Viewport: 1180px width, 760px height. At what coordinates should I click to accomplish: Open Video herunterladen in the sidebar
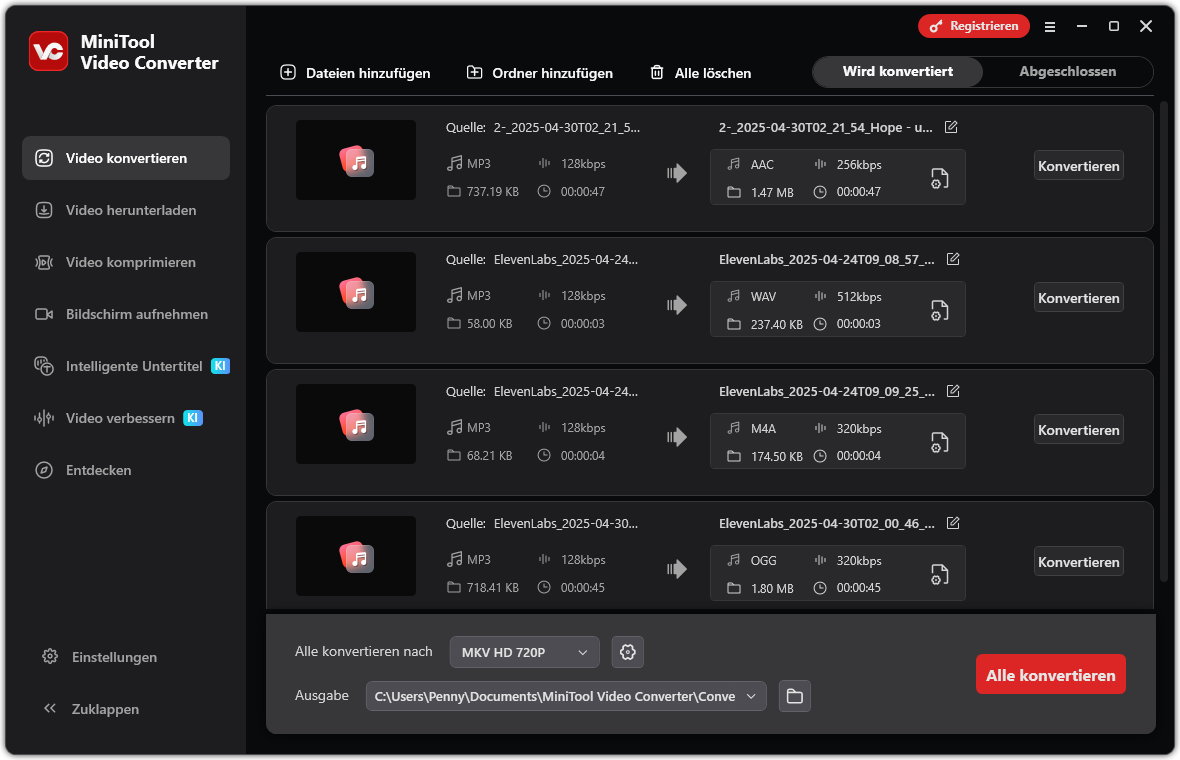(x=126, y=210)
